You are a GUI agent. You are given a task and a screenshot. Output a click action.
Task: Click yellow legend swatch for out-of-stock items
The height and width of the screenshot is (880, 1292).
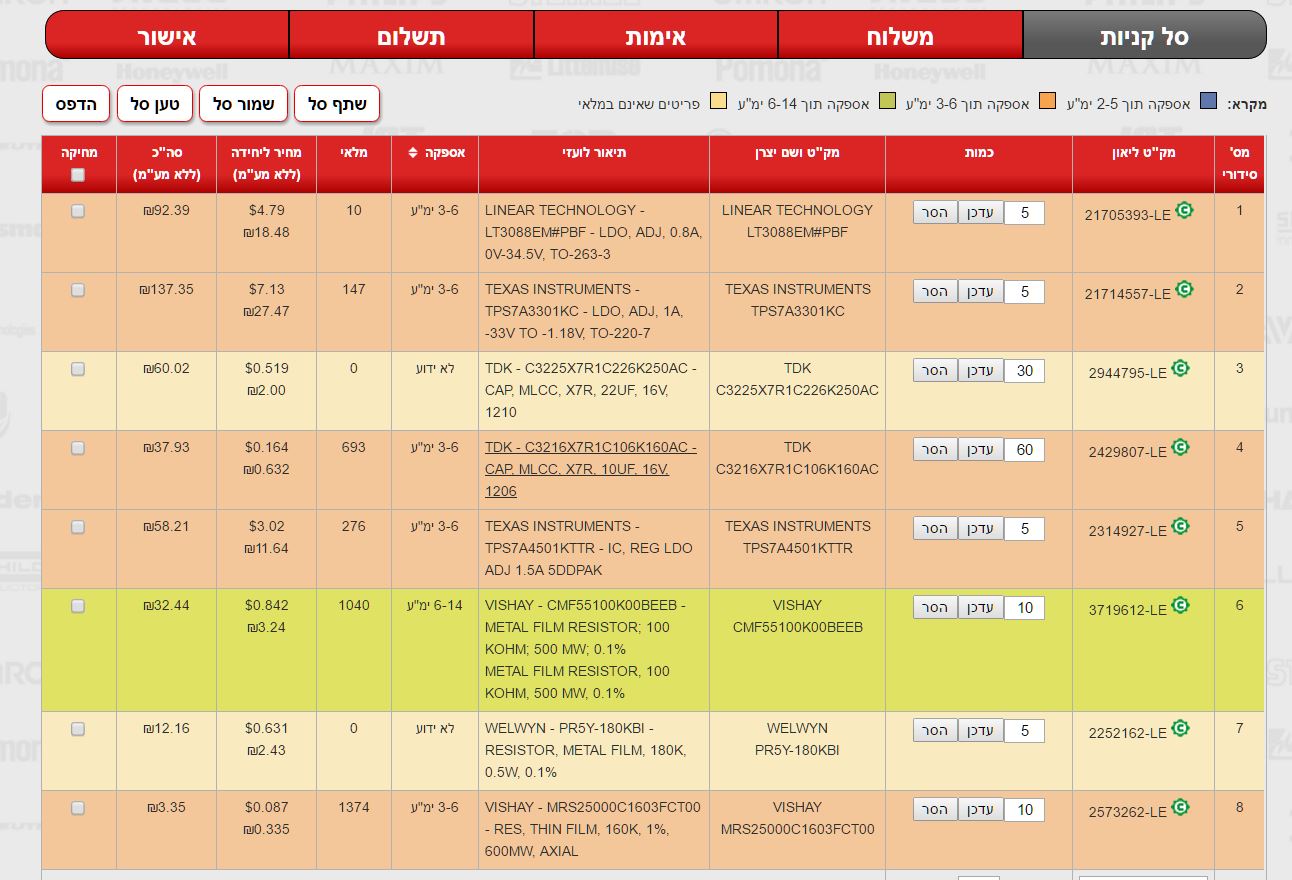(718, 101)
